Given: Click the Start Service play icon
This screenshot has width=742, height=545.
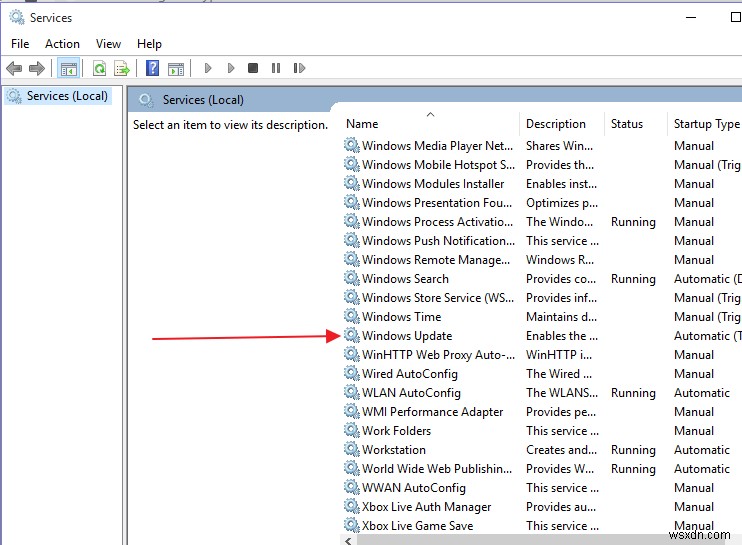Looking at the screenshot, I should [208, 68].
